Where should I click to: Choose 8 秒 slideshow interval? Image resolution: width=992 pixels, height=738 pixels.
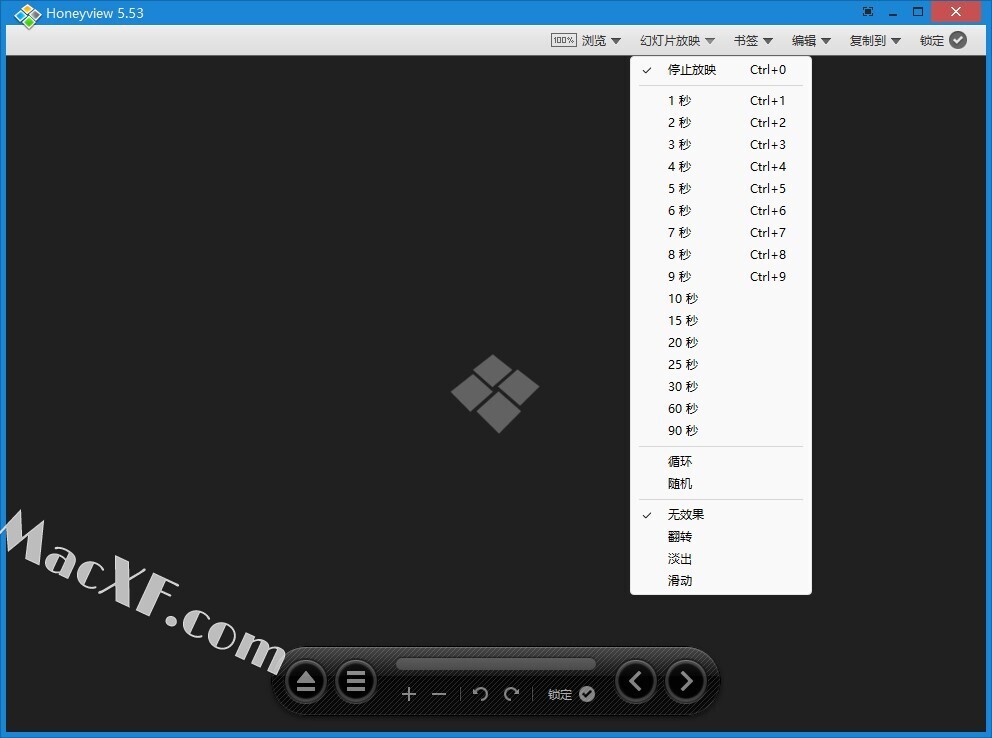[721, 255]
